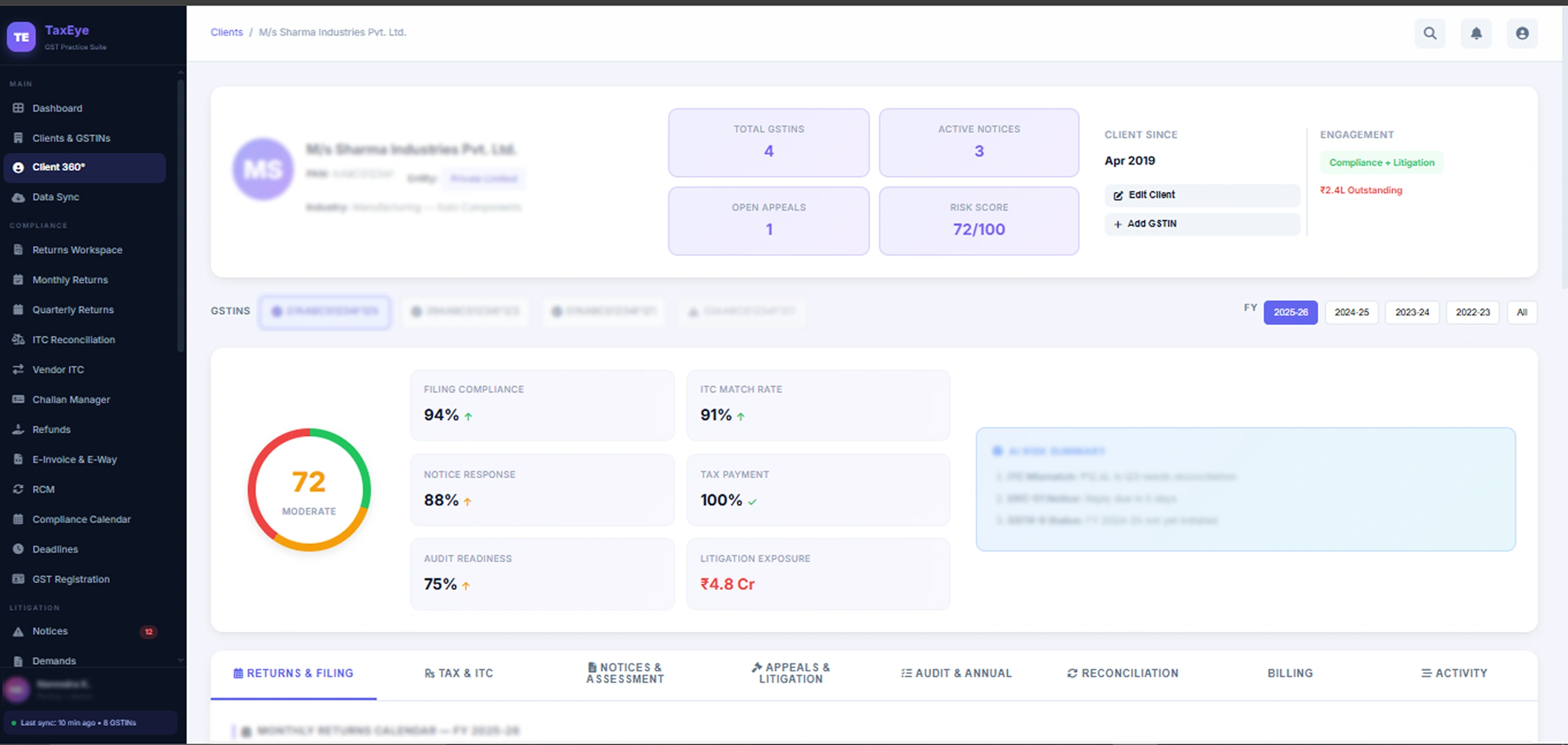Select Data Sync in the sidebar
The image size is (1568, 745).
(x=55, y=196)
